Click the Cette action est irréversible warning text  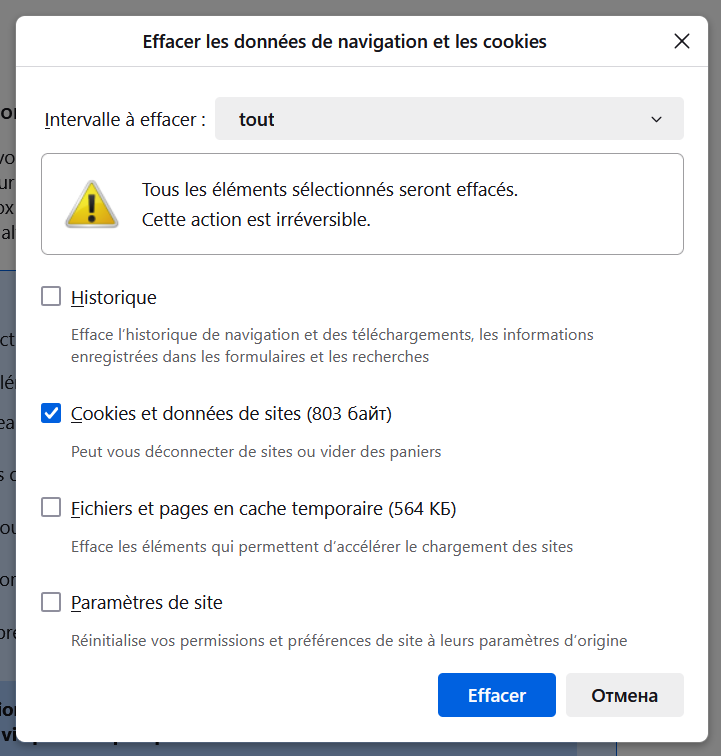pyautogui.click(x=256, y=219)
